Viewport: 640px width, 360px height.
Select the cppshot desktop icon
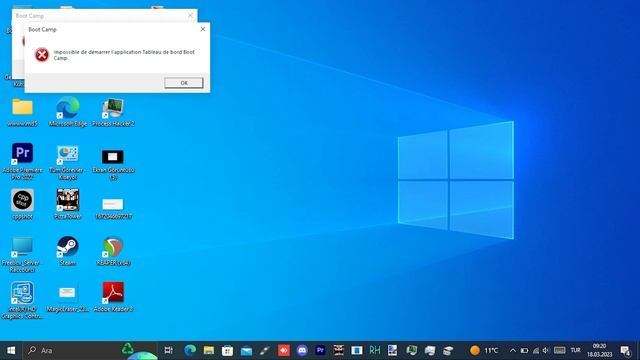pyautogui.click(x=22, y=204)
